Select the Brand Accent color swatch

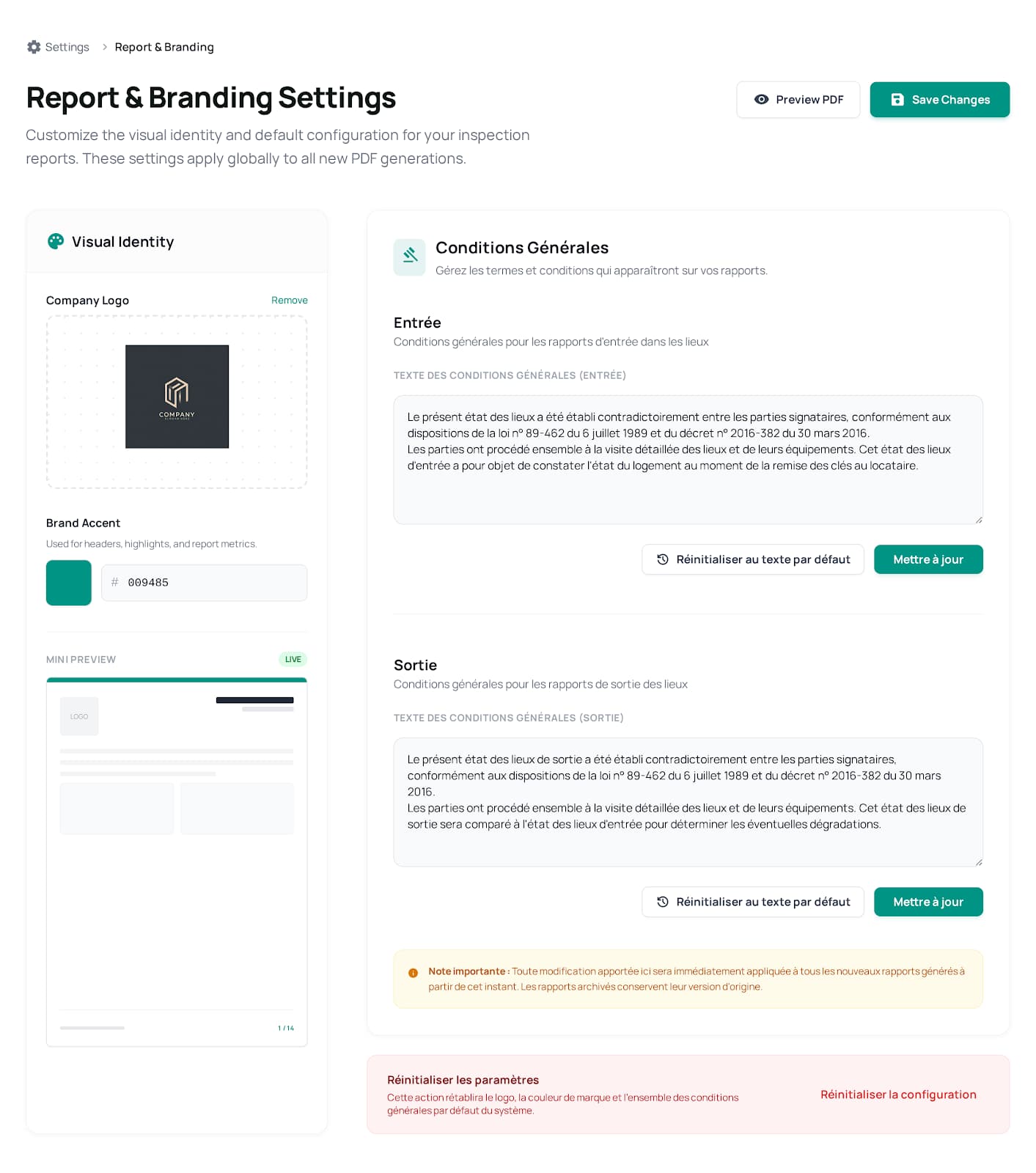(68, 582)
